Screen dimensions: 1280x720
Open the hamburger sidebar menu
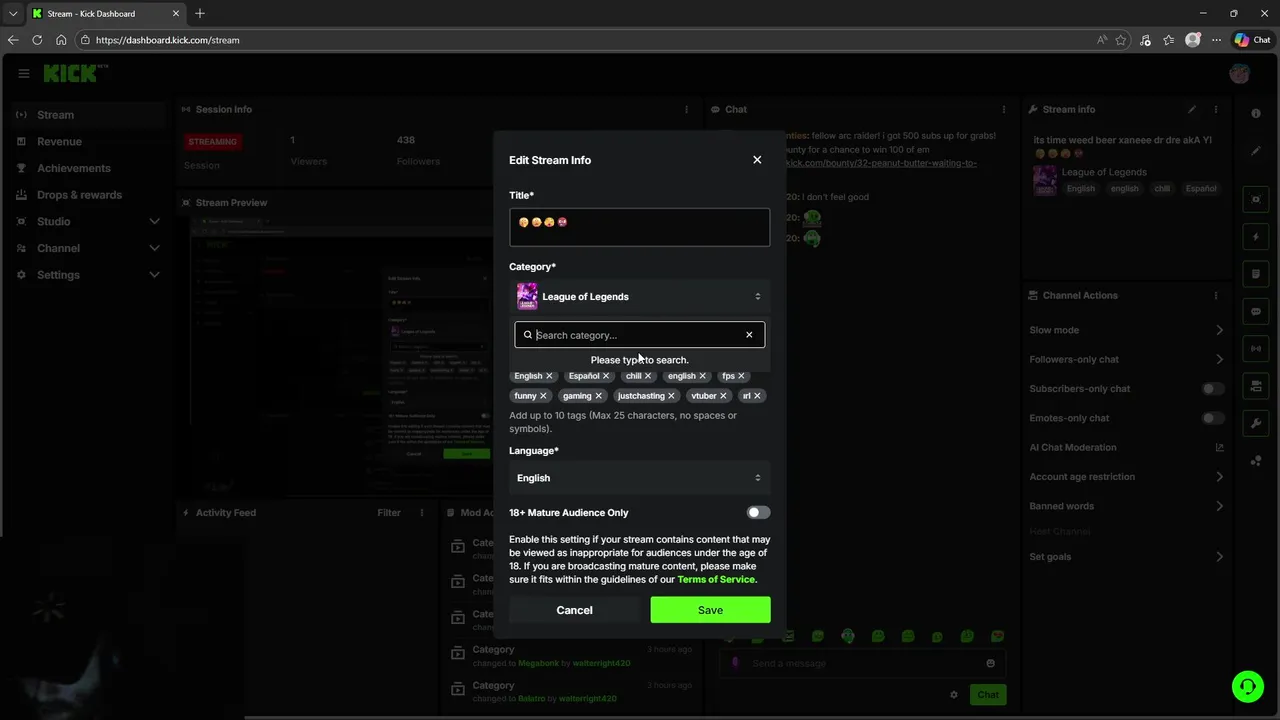pyautogui.click(x=23, y=73)
